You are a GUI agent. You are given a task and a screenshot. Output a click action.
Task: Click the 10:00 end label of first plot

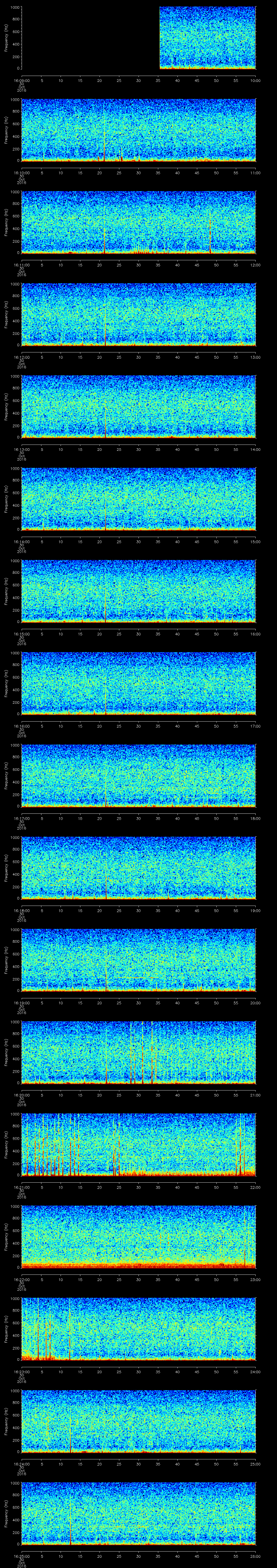[x=255, y=80]
